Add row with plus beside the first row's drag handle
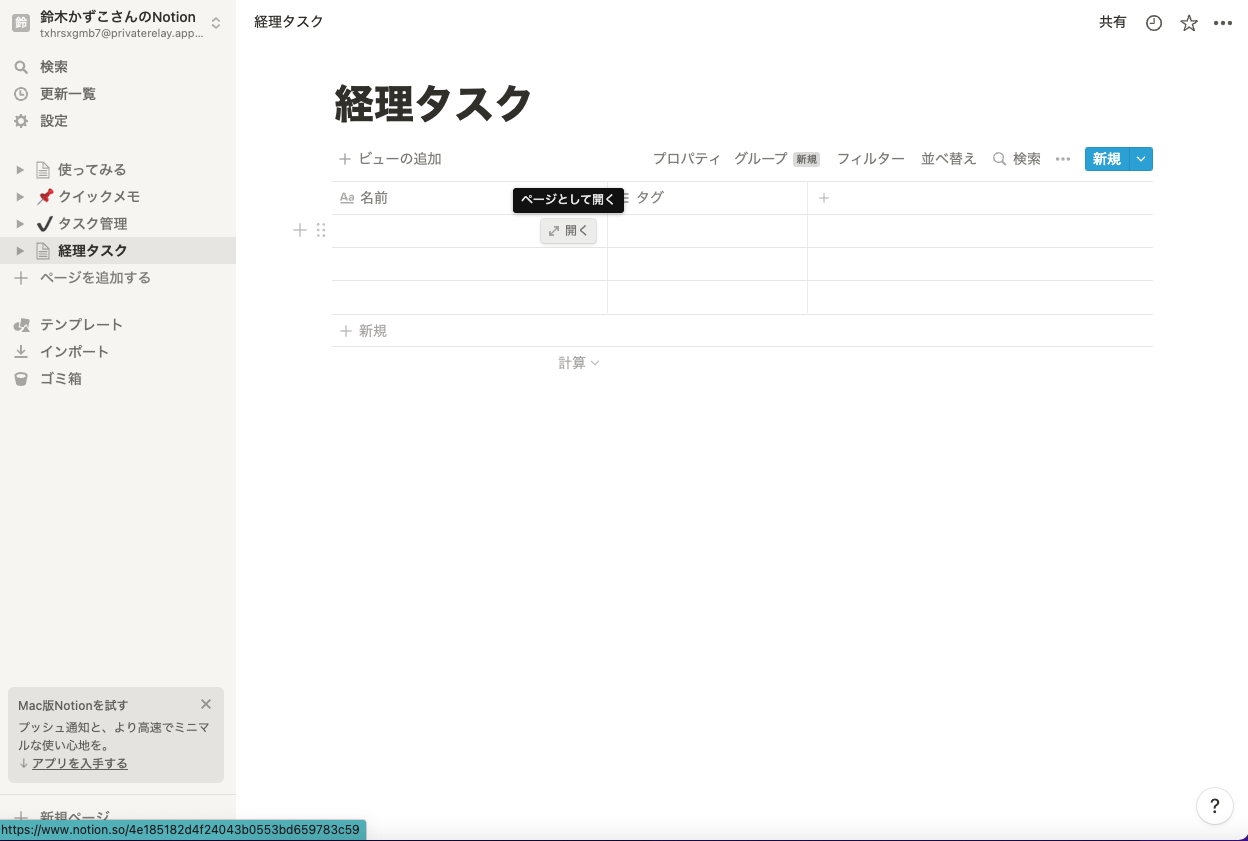Image resolution: width=1248 pixels, height=841 pixels. point(299,231)
